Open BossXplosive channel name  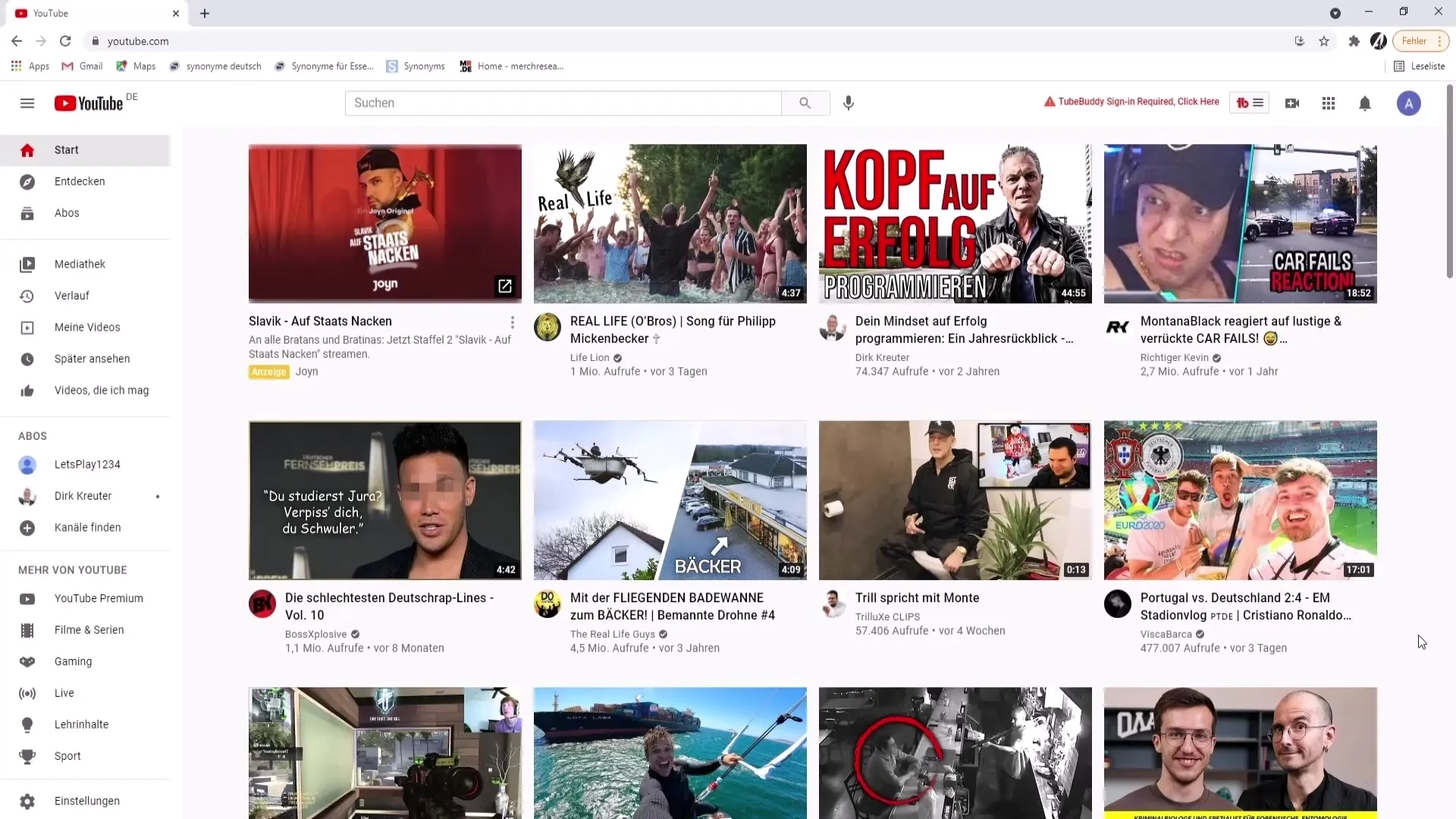click(x=315, y=635)
